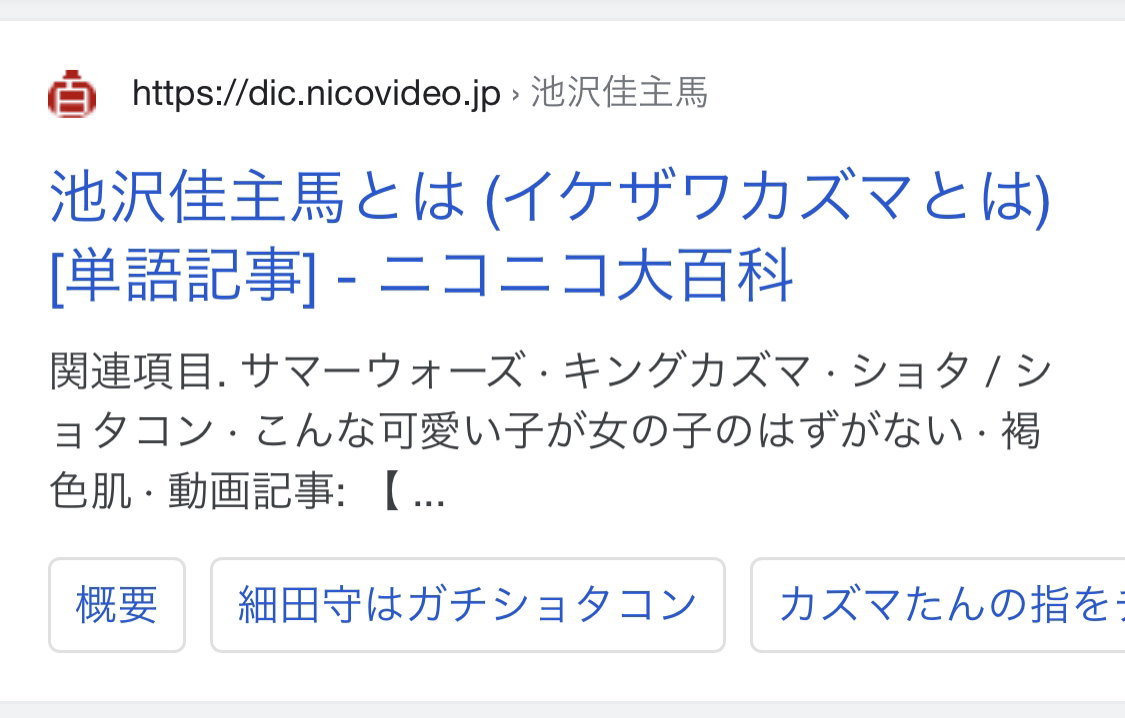Open the 細田守はガチショタコン chip
This screenshot has width=1125, height=718.
coord(468,605)
